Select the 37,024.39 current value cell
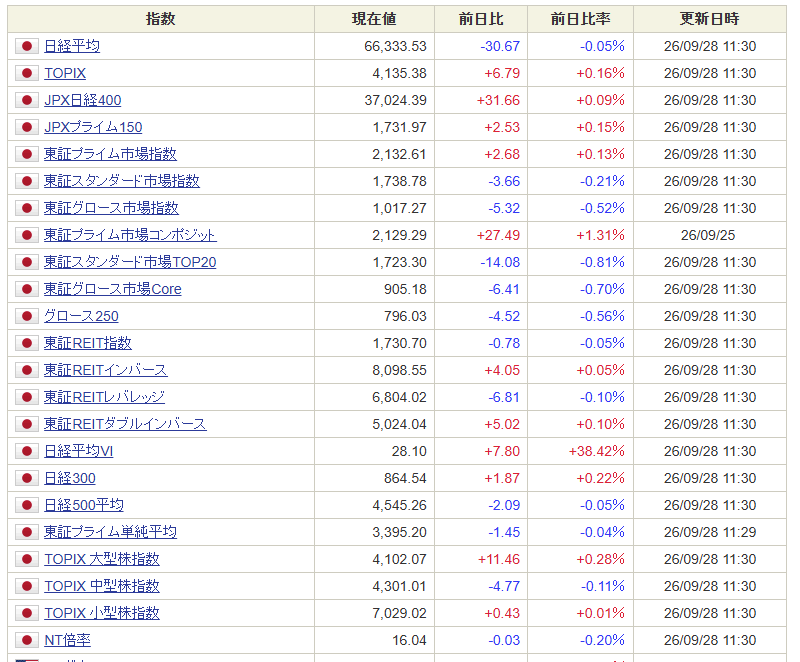The width and height of the screenshot is (800, 662). click(x=374, y=100)
